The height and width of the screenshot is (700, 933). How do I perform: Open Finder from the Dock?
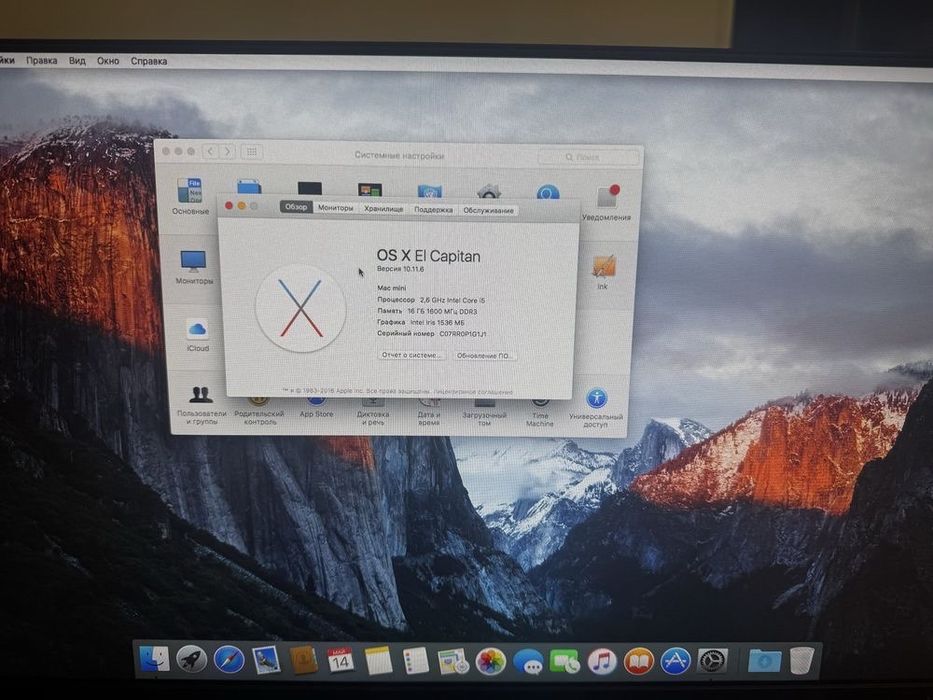coord(154,660)
